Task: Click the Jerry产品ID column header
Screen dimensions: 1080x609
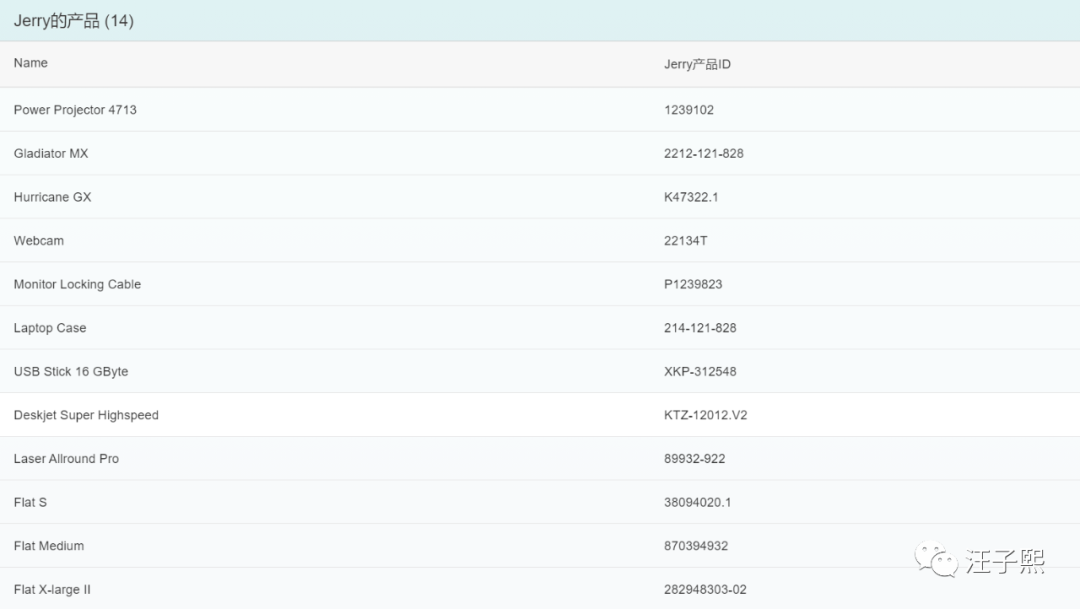Action: click(x=697, y=64)
